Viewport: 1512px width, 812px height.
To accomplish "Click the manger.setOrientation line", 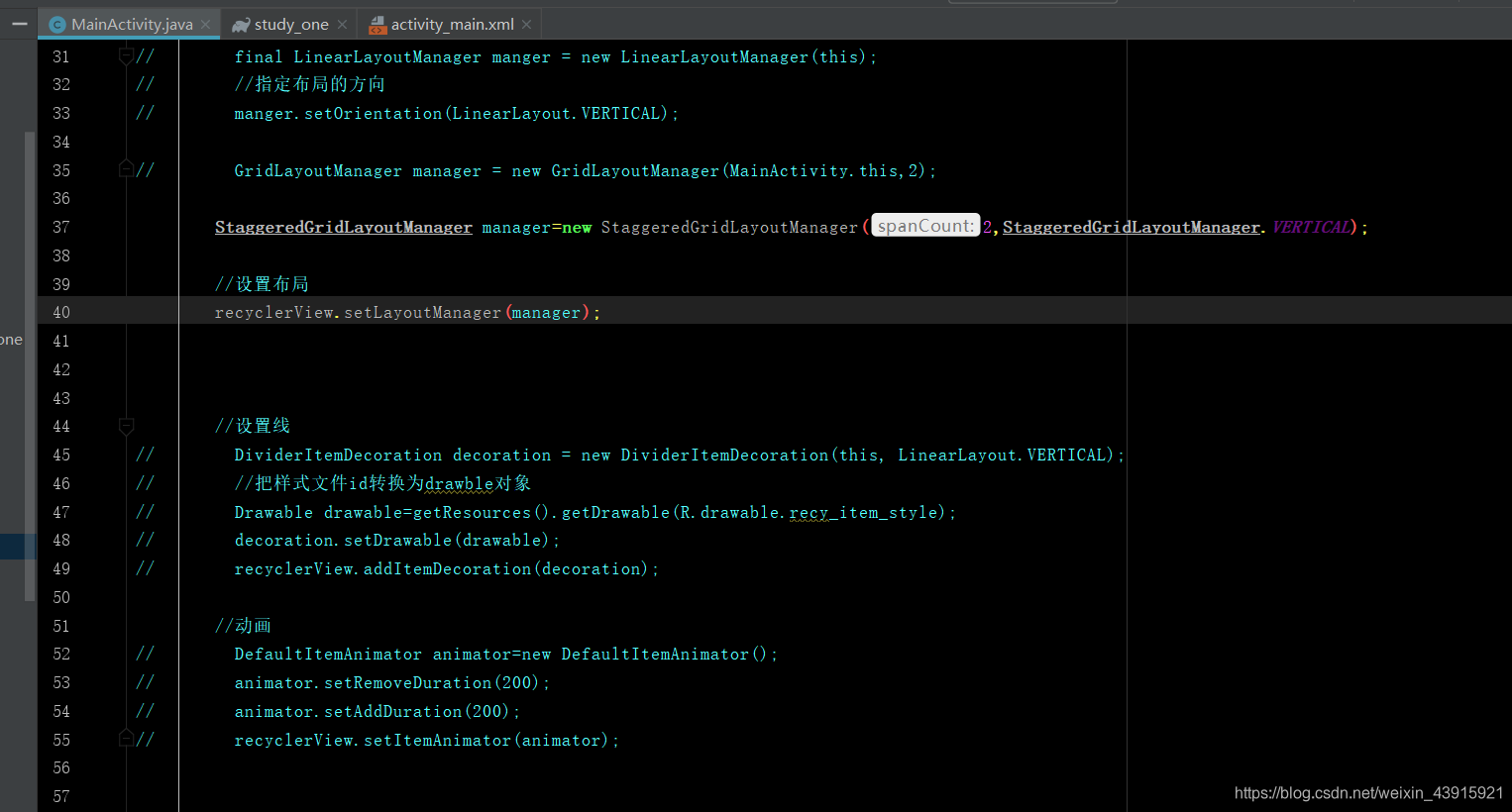I will [x=456, y=113].
